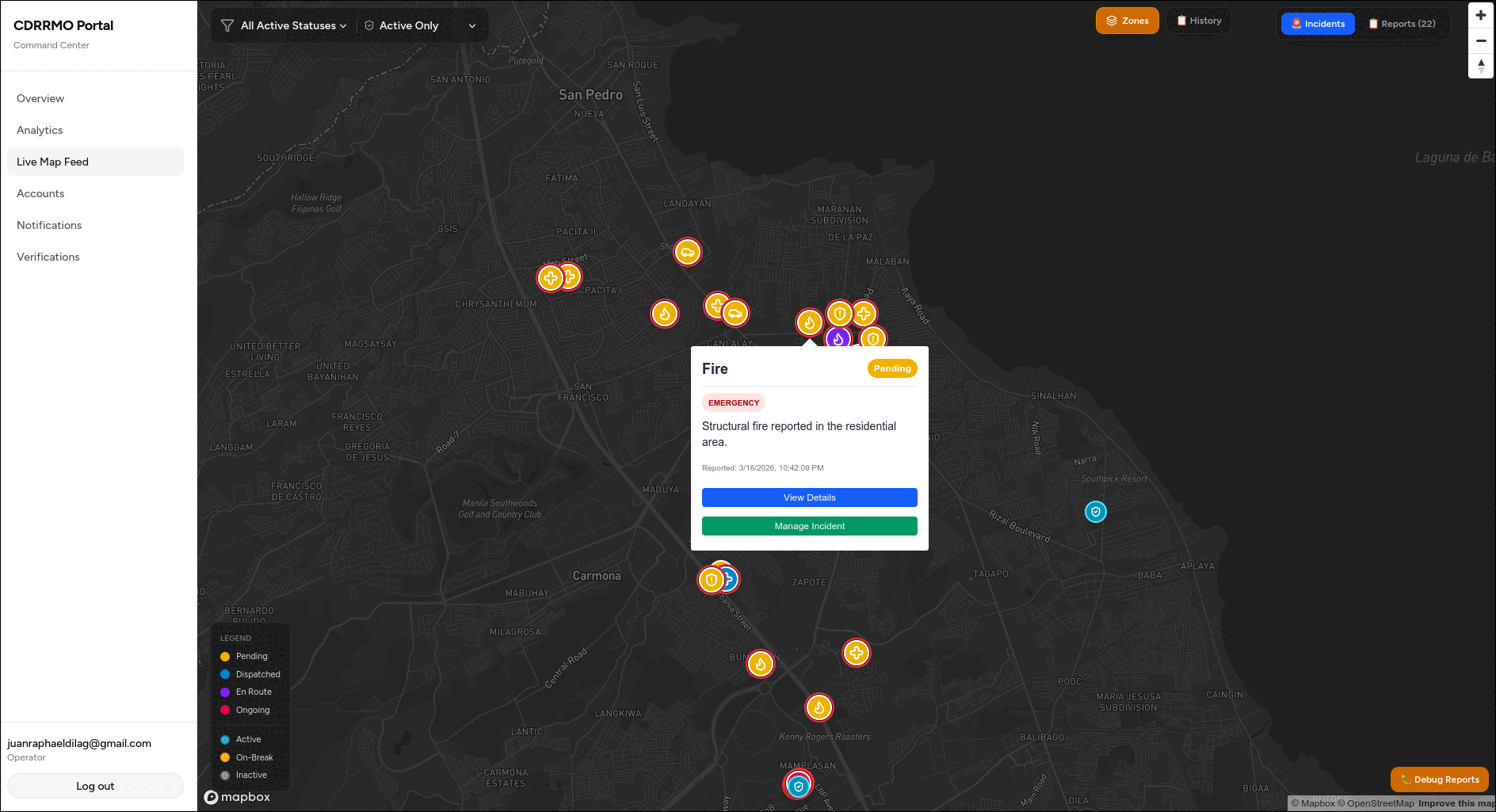Click the 'Dispatched' legend entry
1496x812 pixels.
point(250,674)
